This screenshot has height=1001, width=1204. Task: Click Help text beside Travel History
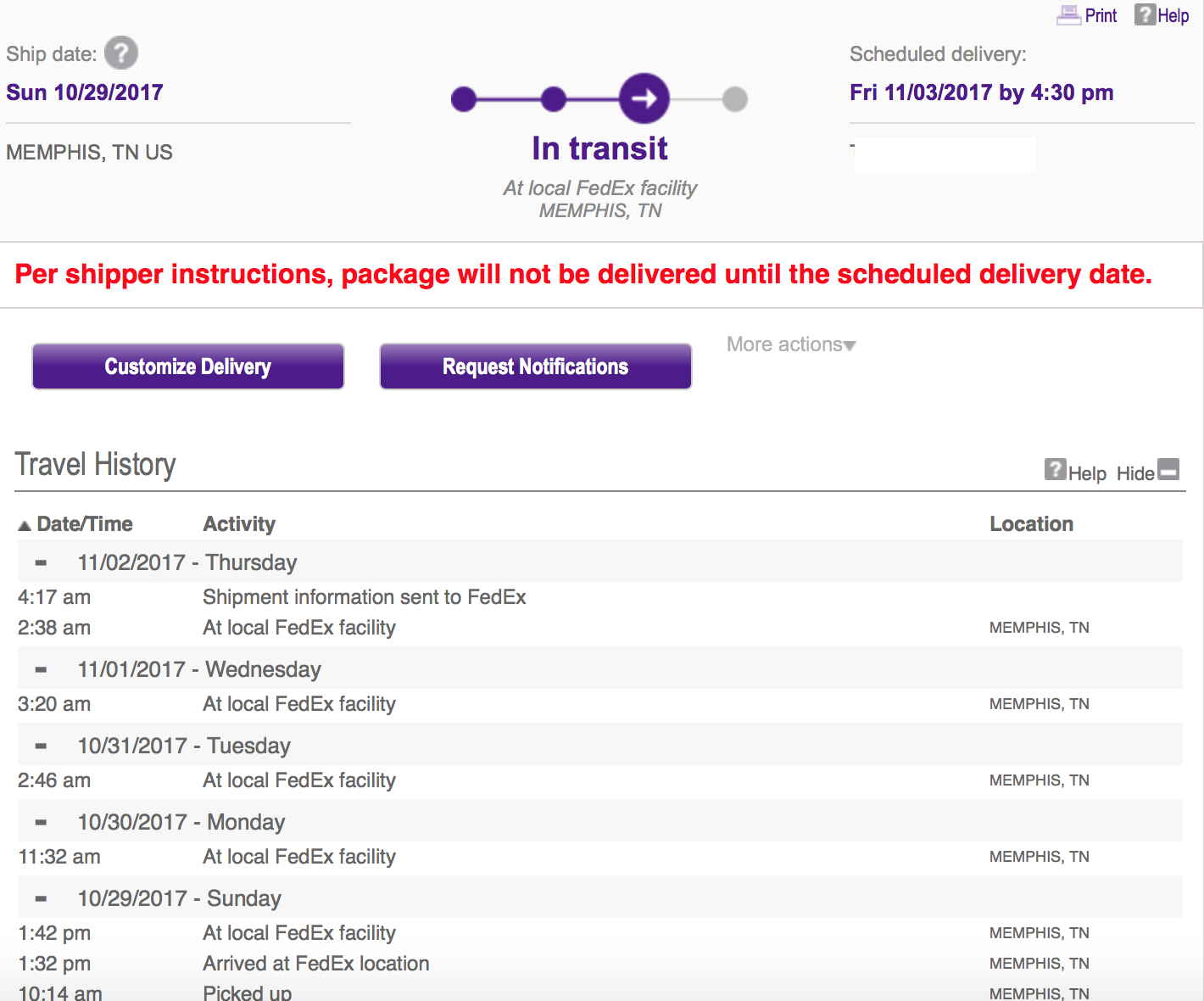click(1087, 473)
